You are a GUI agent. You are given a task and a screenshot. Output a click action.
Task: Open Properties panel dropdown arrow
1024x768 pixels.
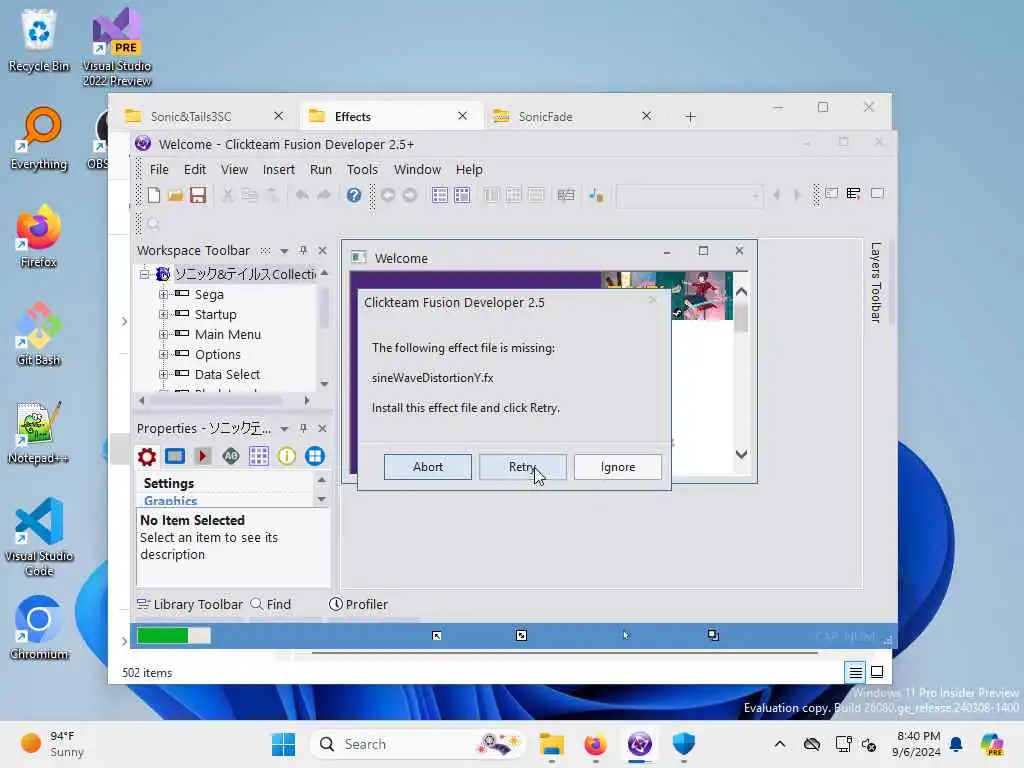click(x=284, y=429)
